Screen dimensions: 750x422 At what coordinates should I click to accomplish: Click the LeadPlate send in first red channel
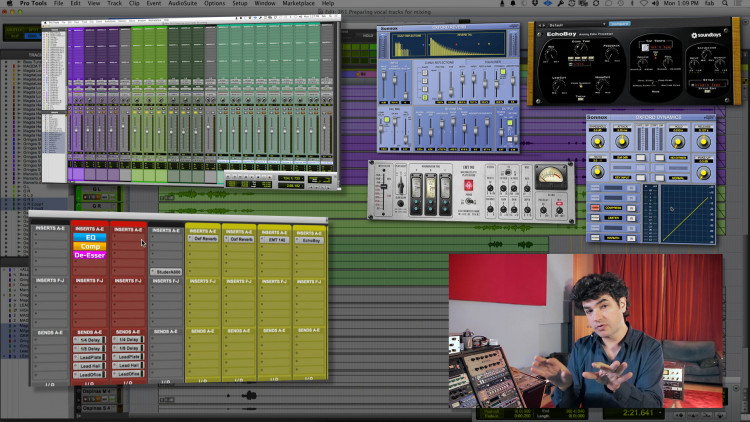coord(91,357)
